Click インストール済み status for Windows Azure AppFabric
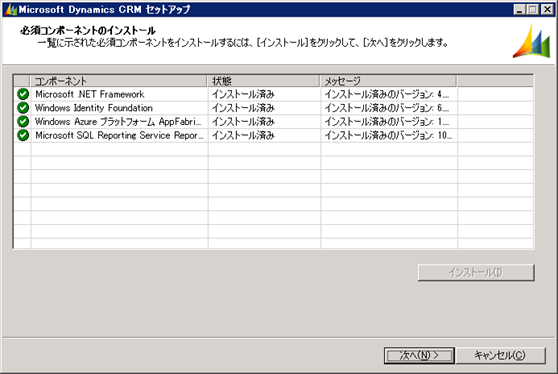The width and height of the screenshot is (558, 374). tap(243, 122)
